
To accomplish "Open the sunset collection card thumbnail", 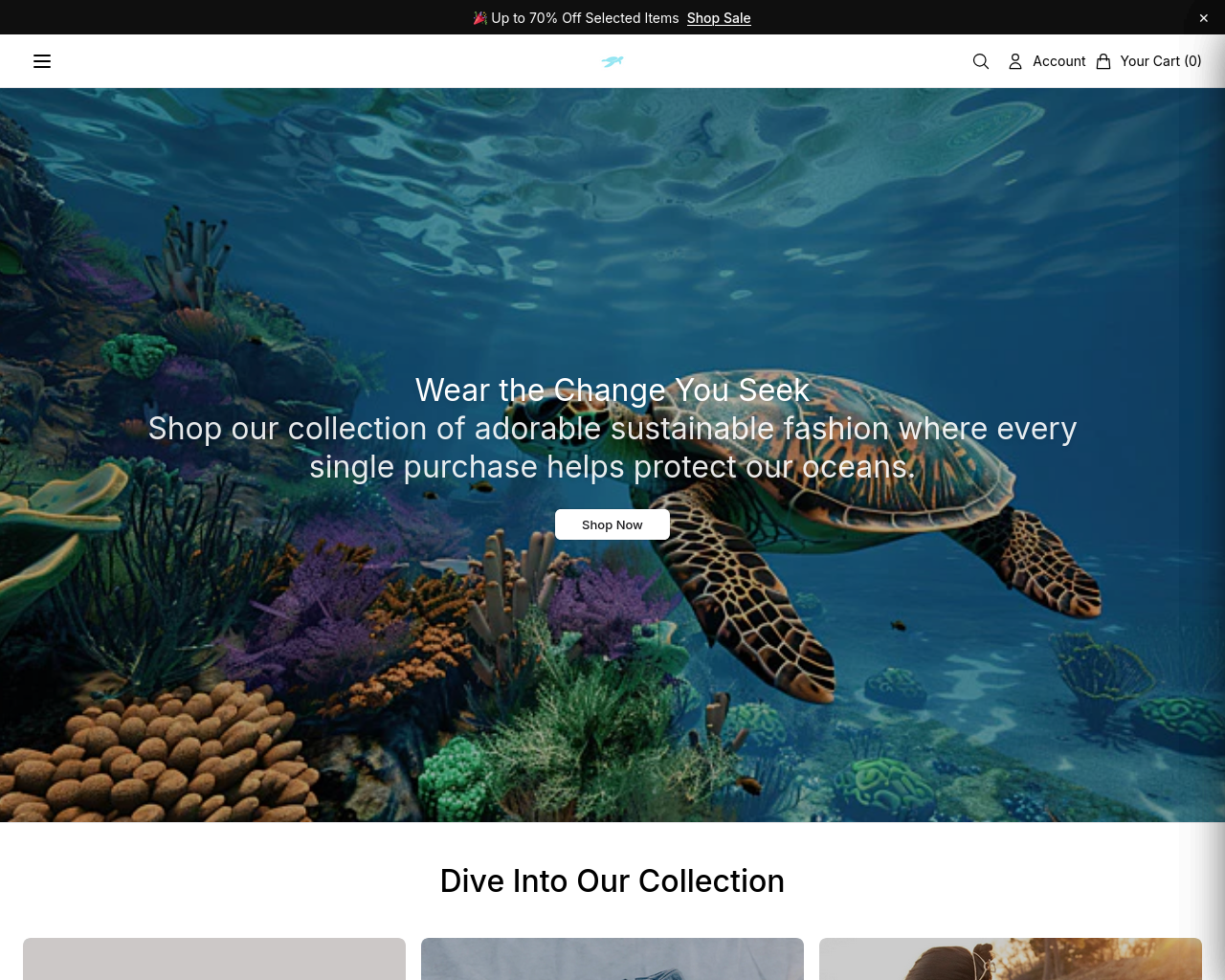I will coord(1011,959).
